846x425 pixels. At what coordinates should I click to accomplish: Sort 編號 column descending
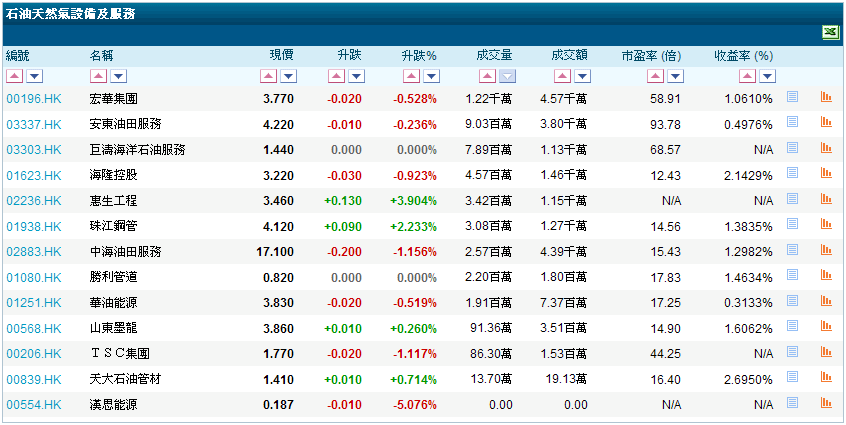(x=35, y=76)
